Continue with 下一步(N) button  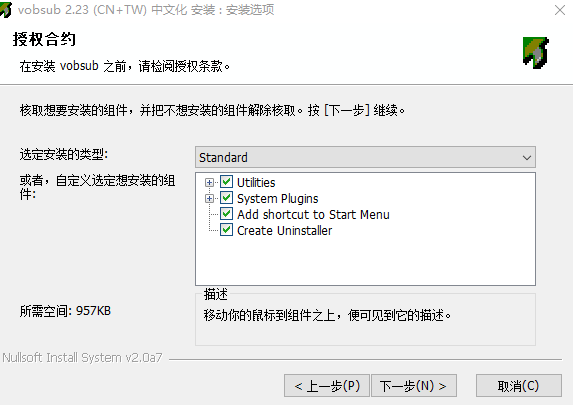(x=414, y=386)
